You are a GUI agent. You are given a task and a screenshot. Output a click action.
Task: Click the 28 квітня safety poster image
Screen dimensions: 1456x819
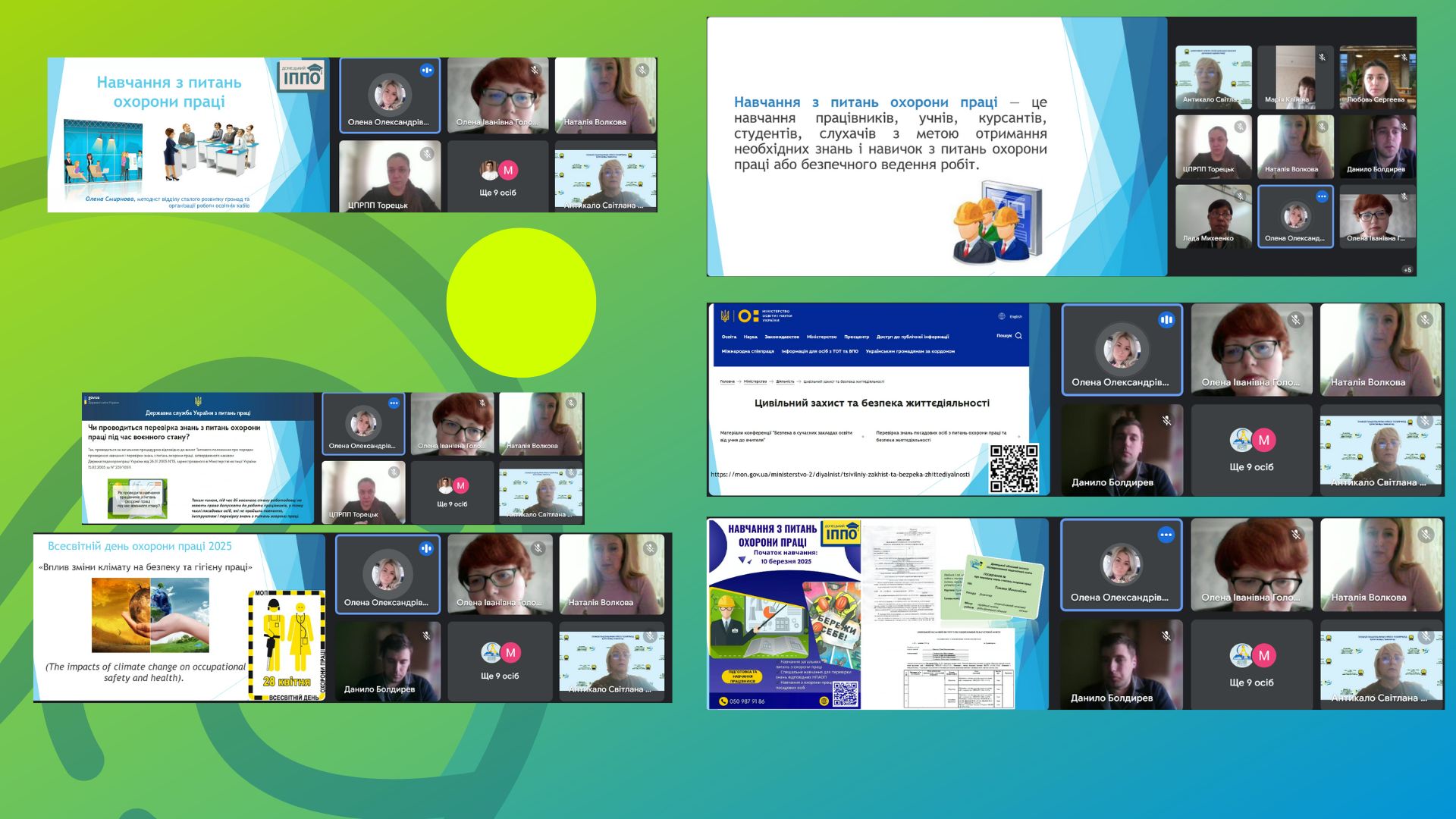pyautogui.click(x=287, y=645)
